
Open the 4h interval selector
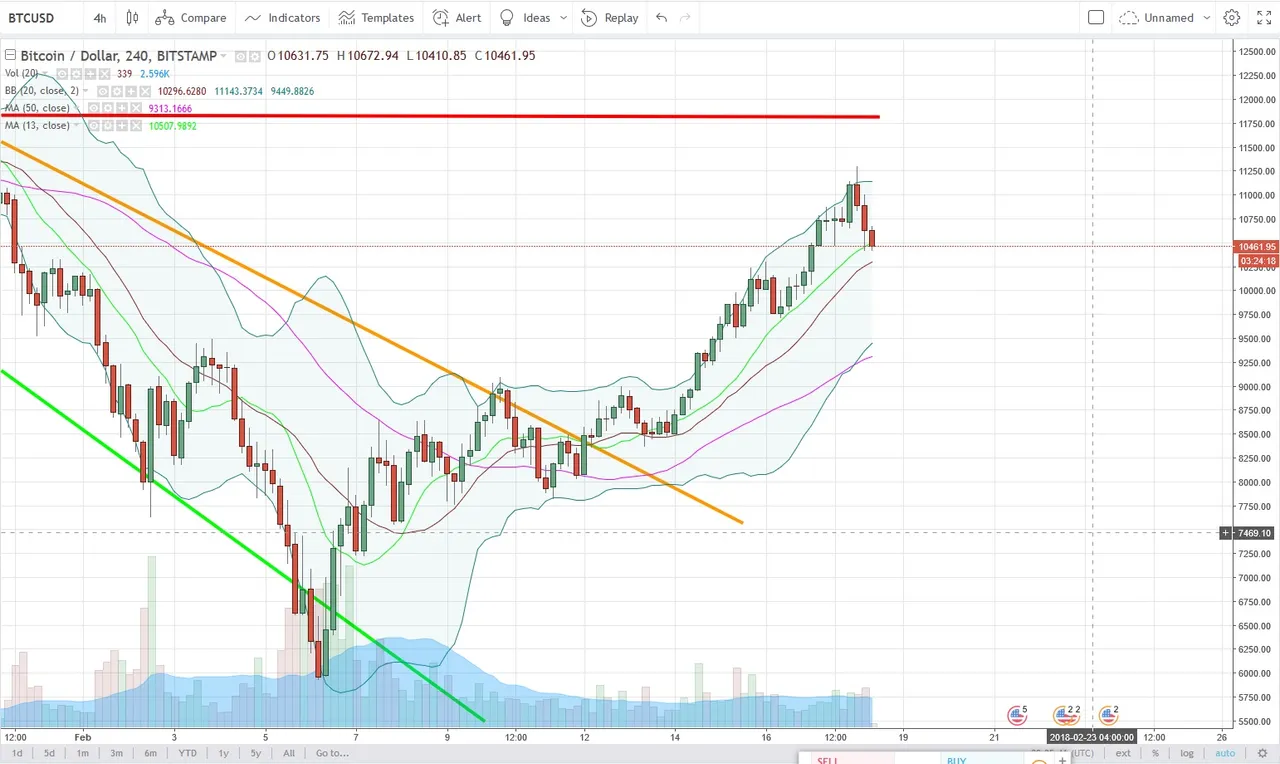click(100, 17)
